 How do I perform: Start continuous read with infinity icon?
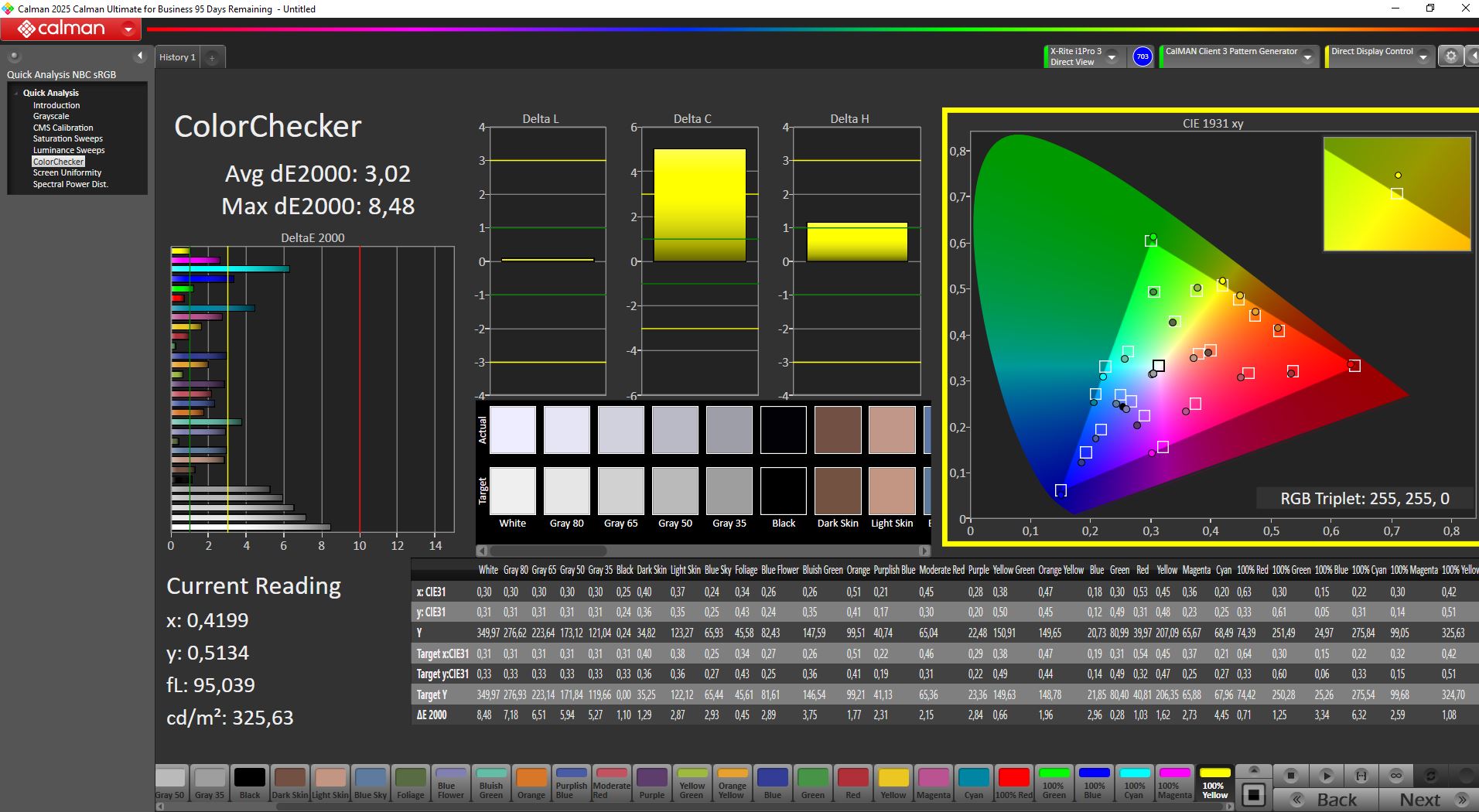pos(1396,776)
